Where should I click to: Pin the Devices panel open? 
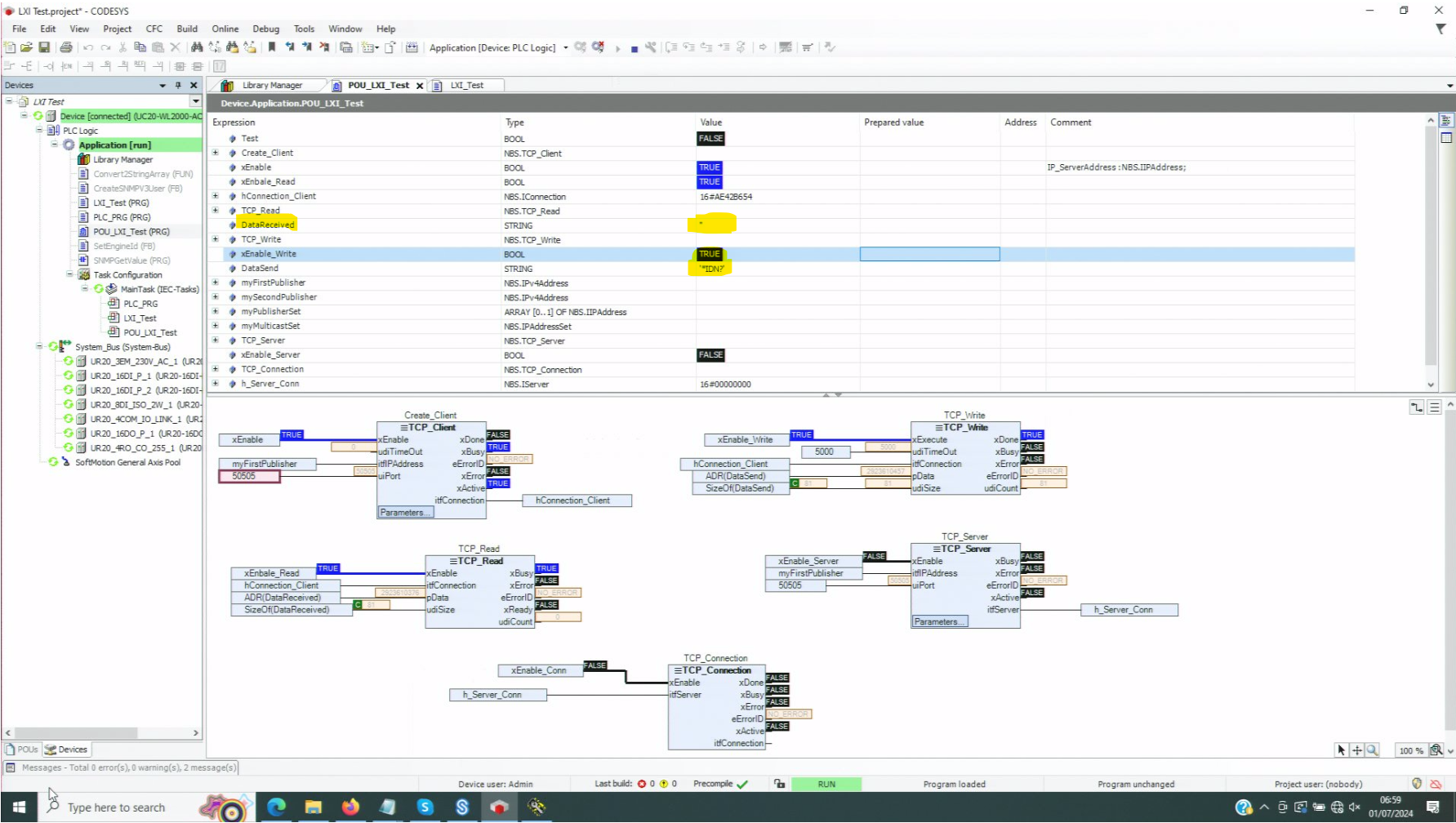coord(178,84)
